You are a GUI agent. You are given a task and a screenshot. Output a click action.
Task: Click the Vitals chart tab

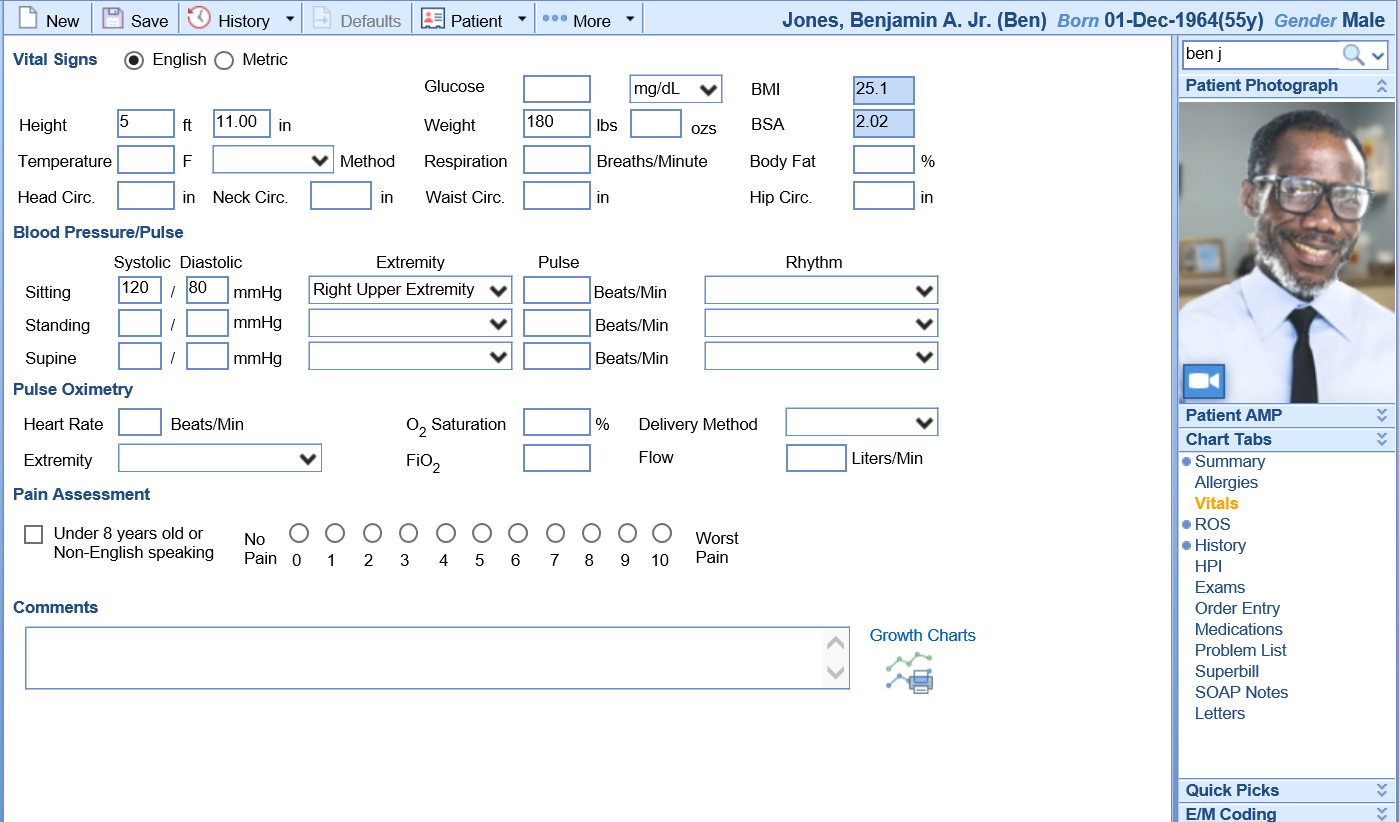tap(1217, 503)
